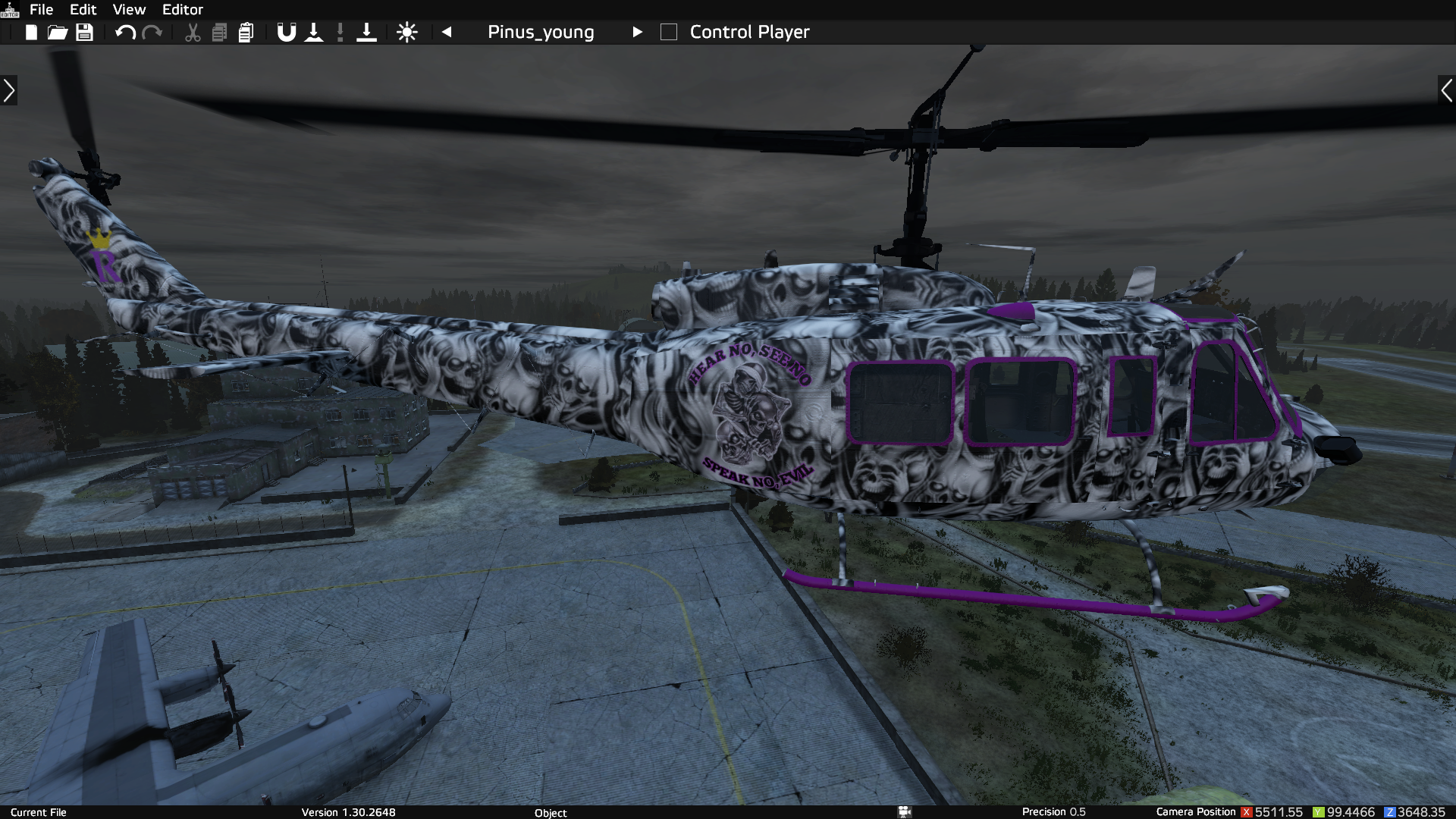Image resolution: width=1456 pixels, height=819 pixels.
Task: Toggle the exclamation mark toolbar icon
Action: tap(340, 33)
